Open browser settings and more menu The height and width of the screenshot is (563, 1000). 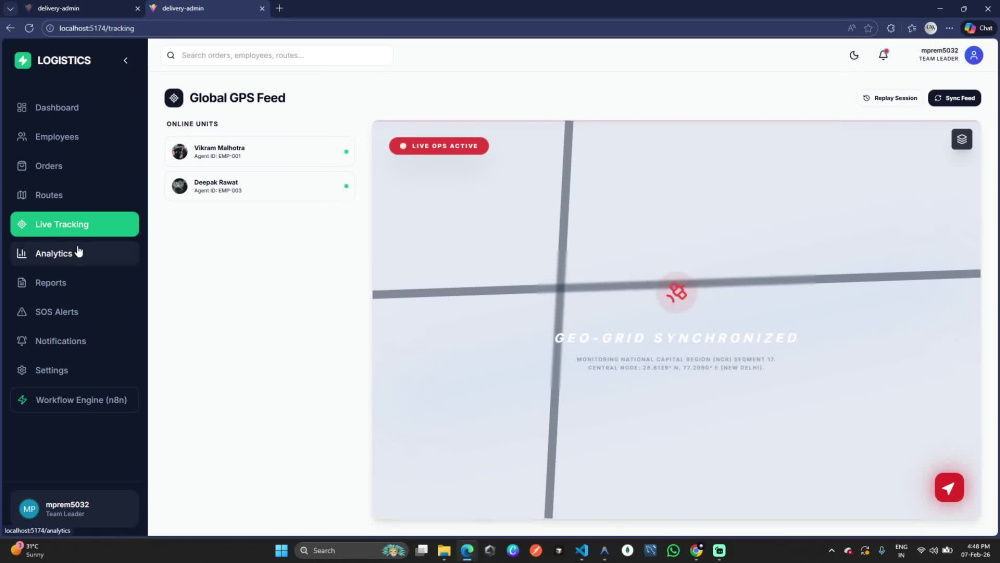pyautogui.click(x=950, y=28)
